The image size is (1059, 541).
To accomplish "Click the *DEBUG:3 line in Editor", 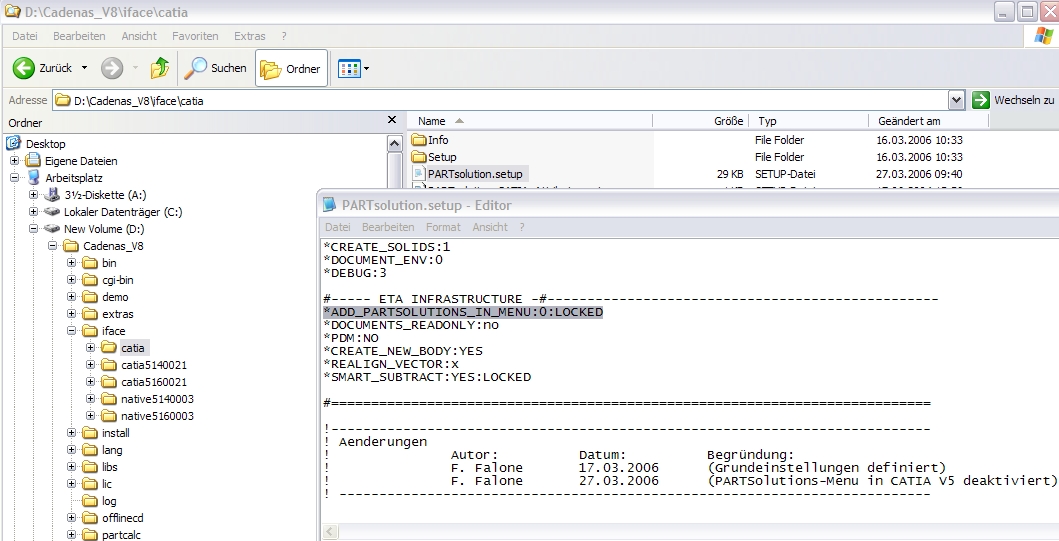I will (x=355, y=273).
